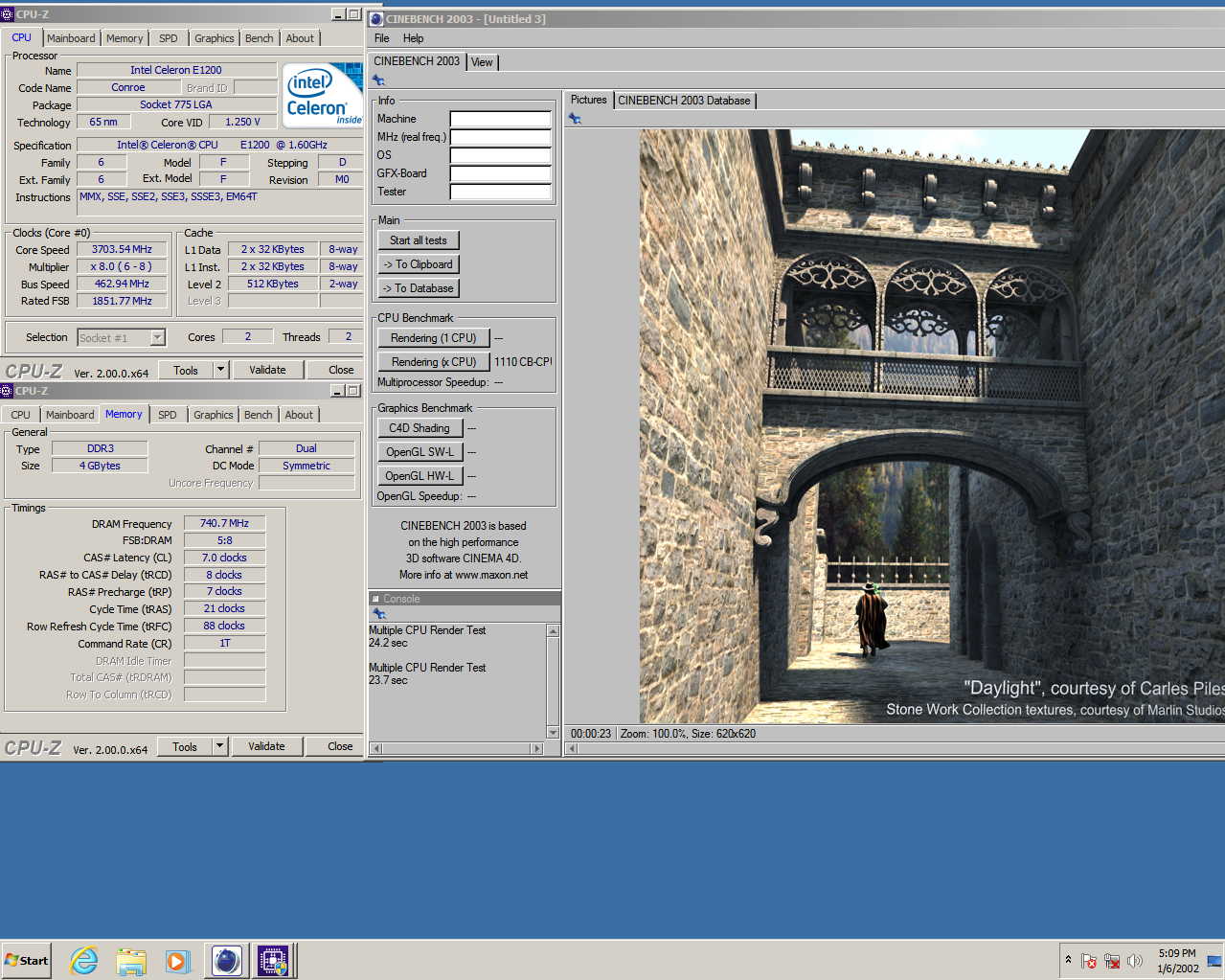1225x980 pixels.
Task: Click pushpin icon below Pictures tab
Action: [575, 119]
